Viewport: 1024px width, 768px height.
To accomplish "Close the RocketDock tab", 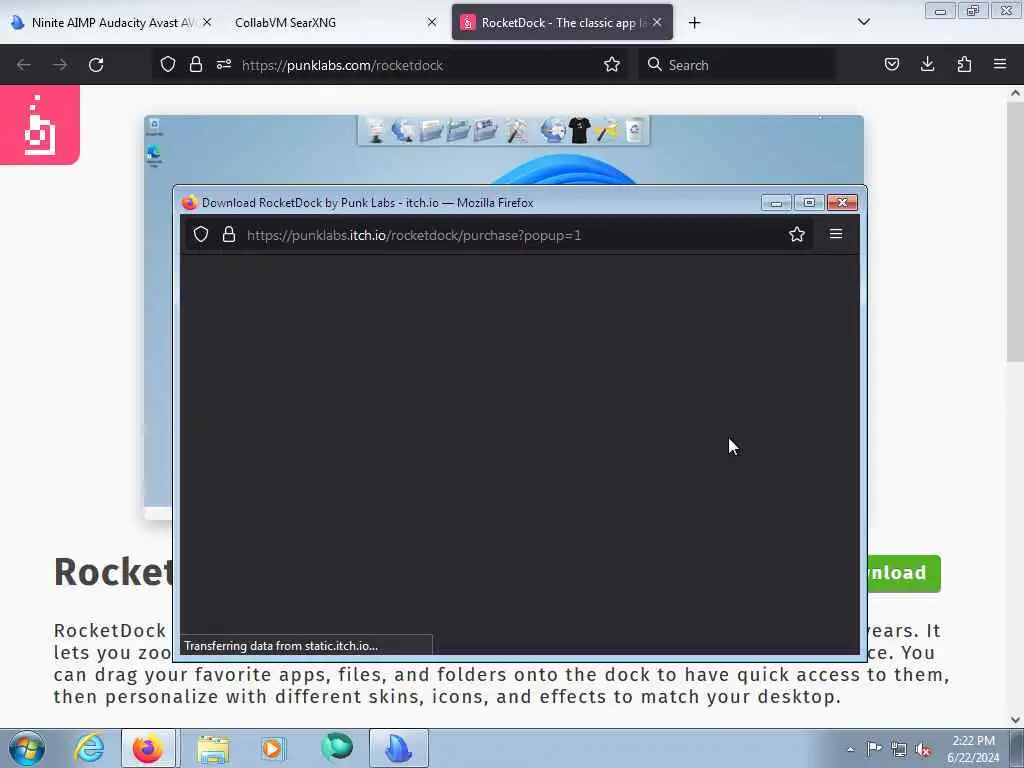I will [x=657, y=22].
